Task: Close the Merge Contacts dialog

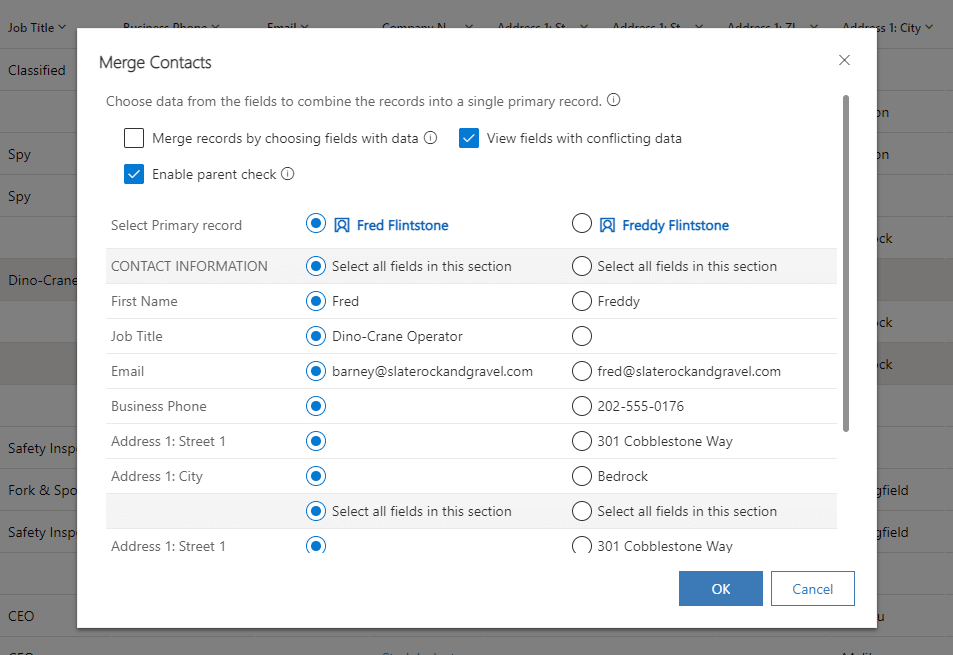Action: point(844,60)
